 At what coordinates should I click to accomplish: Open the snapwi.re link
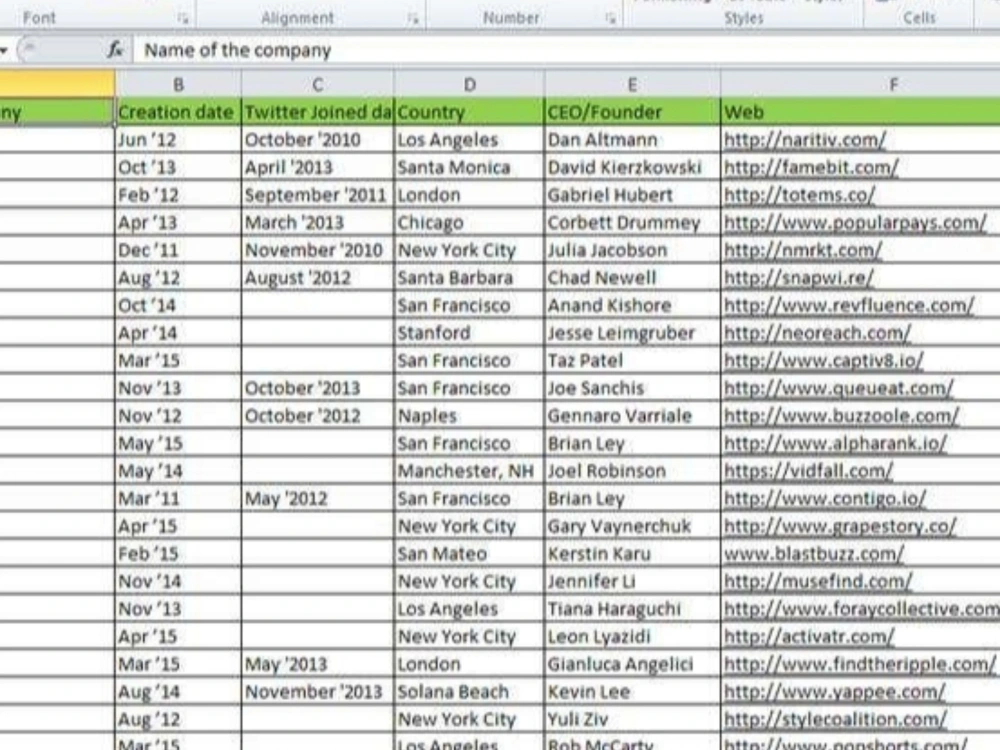point(798,277)
